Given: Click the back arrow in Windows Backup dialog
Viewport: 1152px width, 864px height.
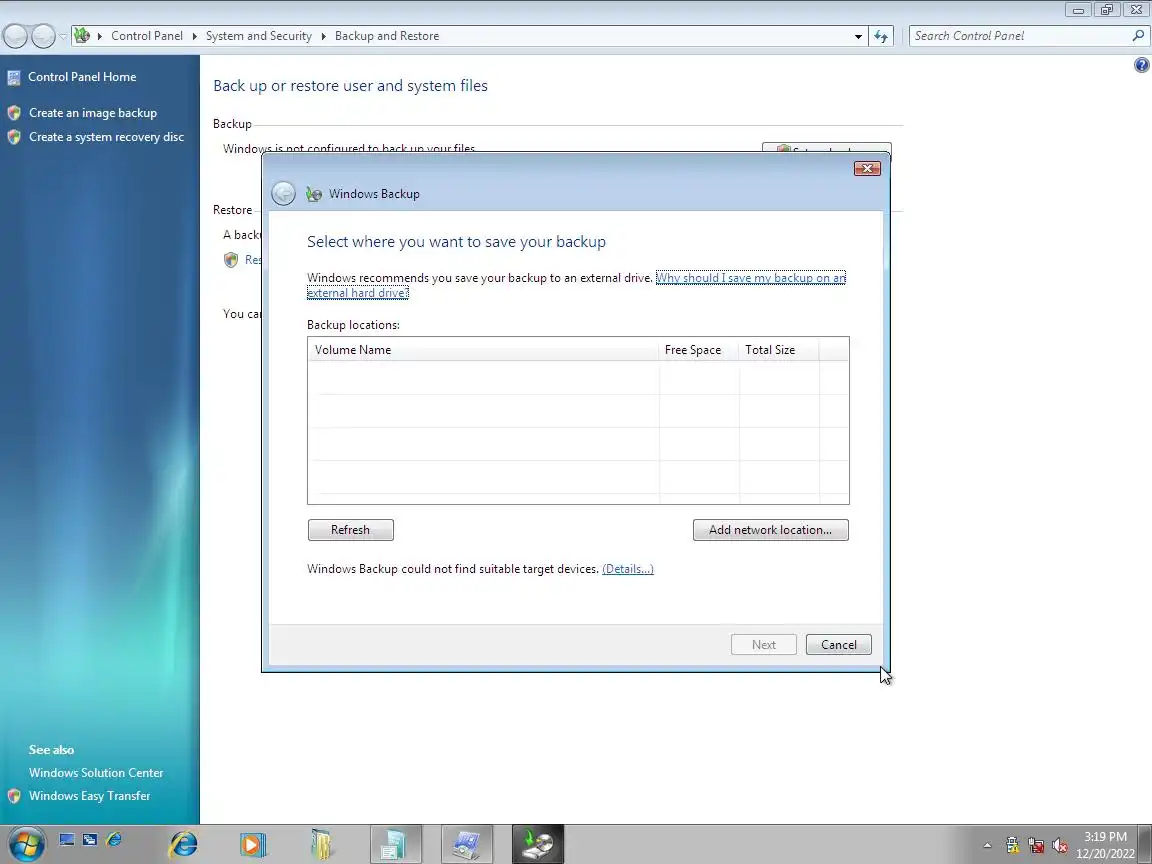Looking at the screenshot, I should (284, 194).
